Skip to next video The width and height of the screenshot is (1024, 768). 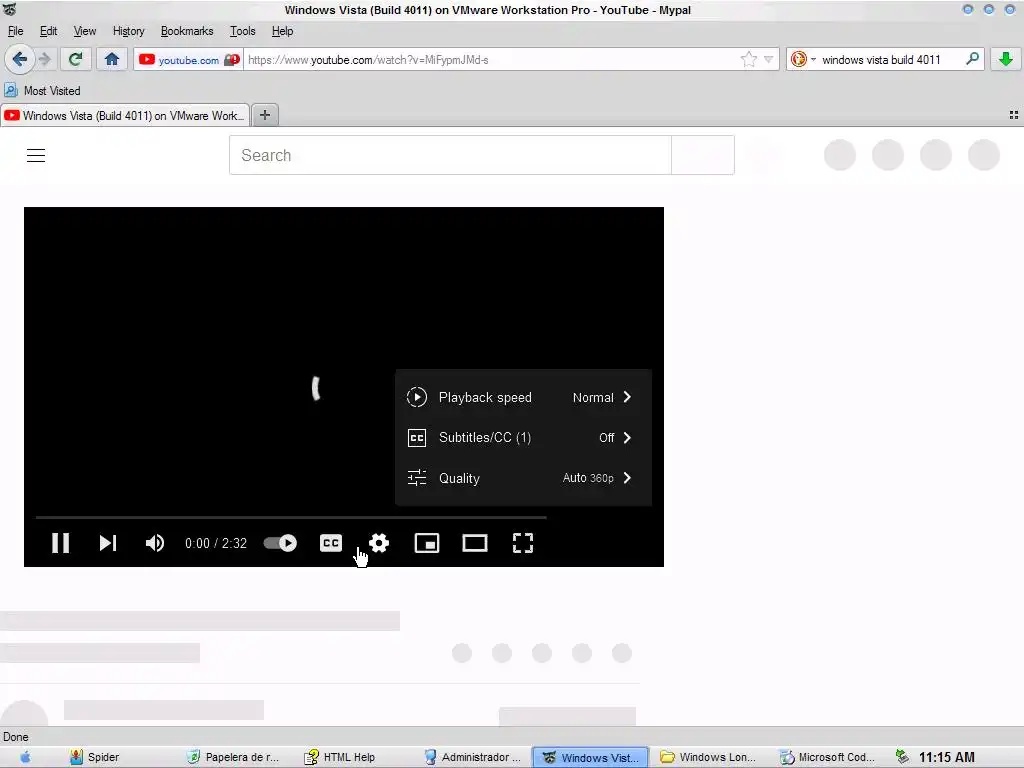[108, 543]
